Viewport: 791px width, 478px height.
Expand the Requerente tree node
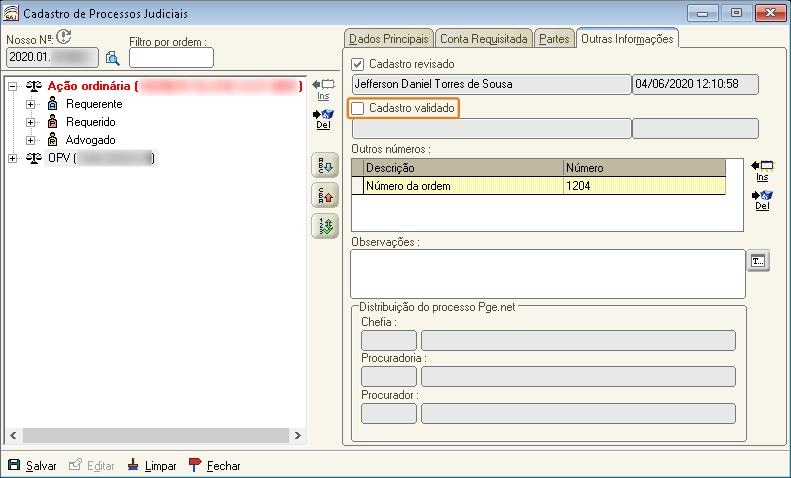click(31, 104)
